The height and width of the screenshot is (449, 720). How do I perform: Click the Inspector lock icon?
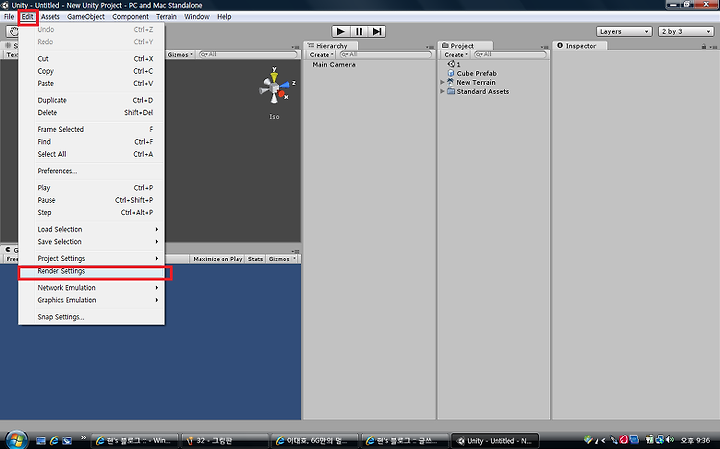[703, 46]
